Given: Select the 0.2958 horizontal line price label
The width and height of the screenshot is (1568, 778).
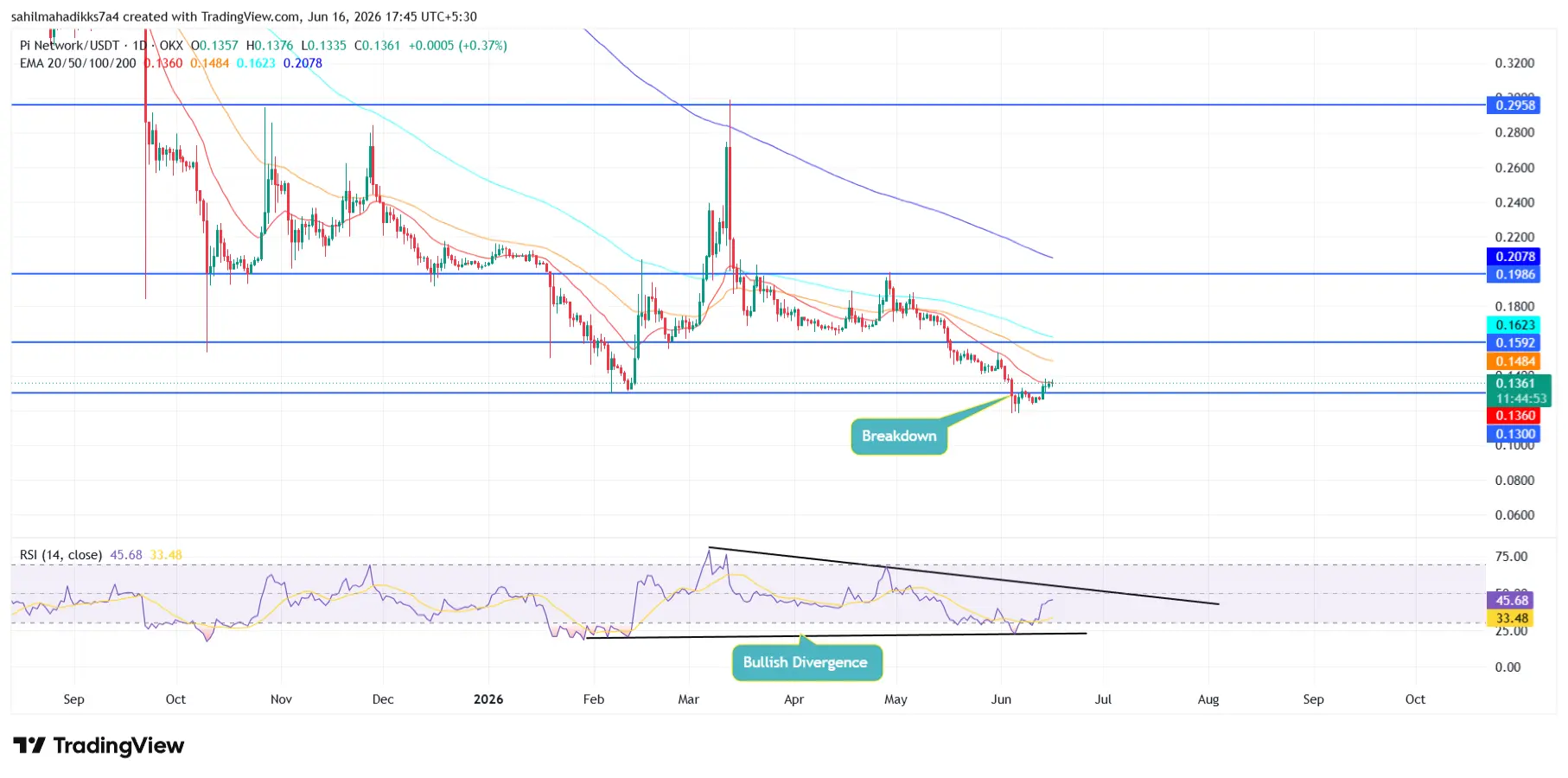Looking at the screenshot, I should (1515, 105).
